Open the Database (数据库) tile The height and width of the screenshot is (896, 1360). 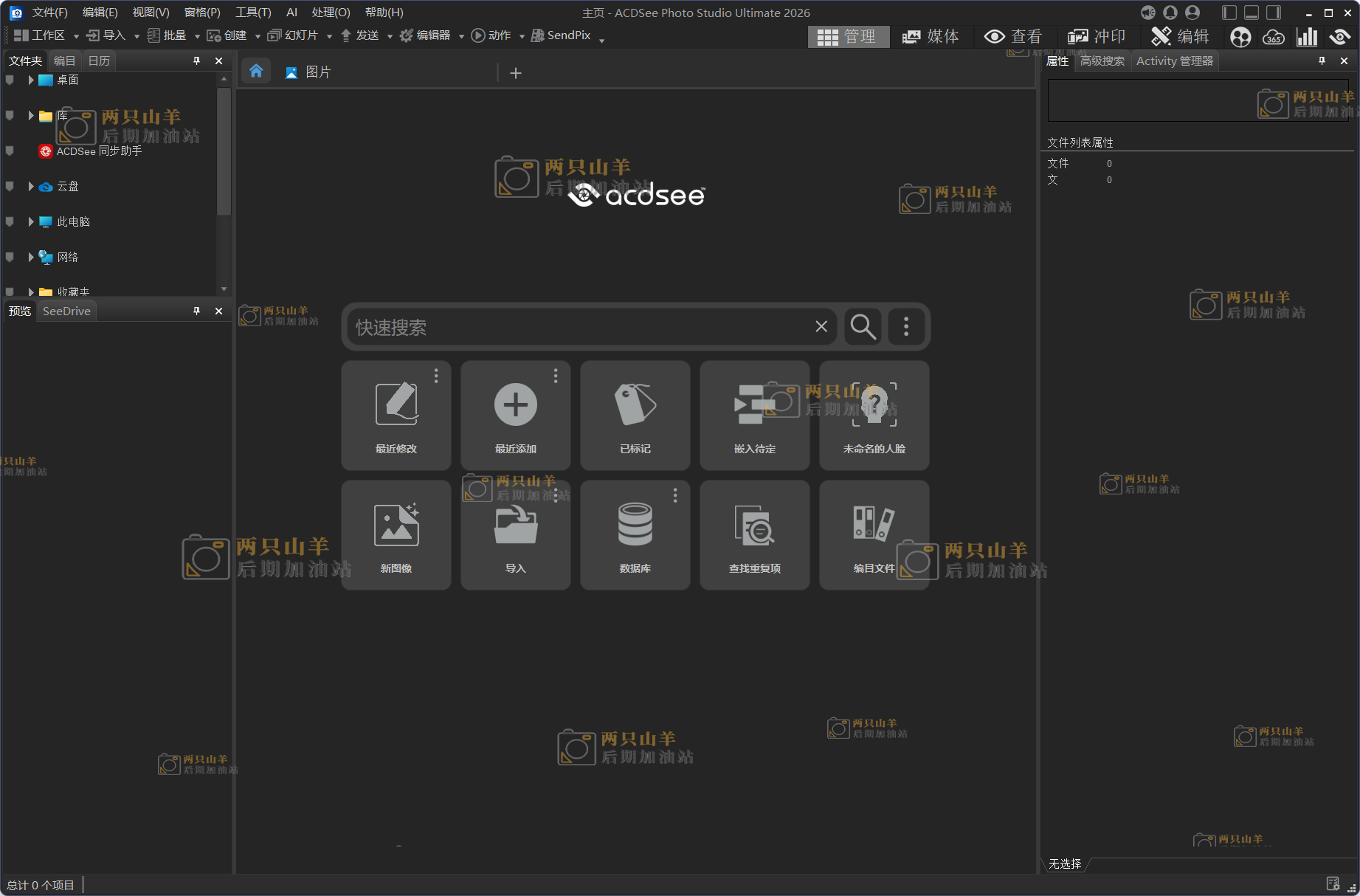click(635, 534)
